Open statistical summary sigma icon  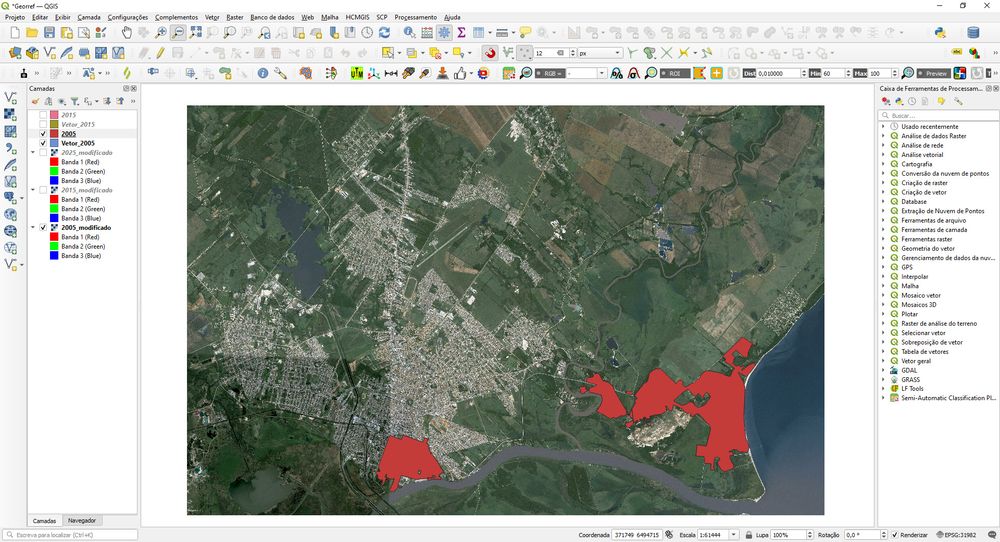pyautogui.click(x=461, y=33)
